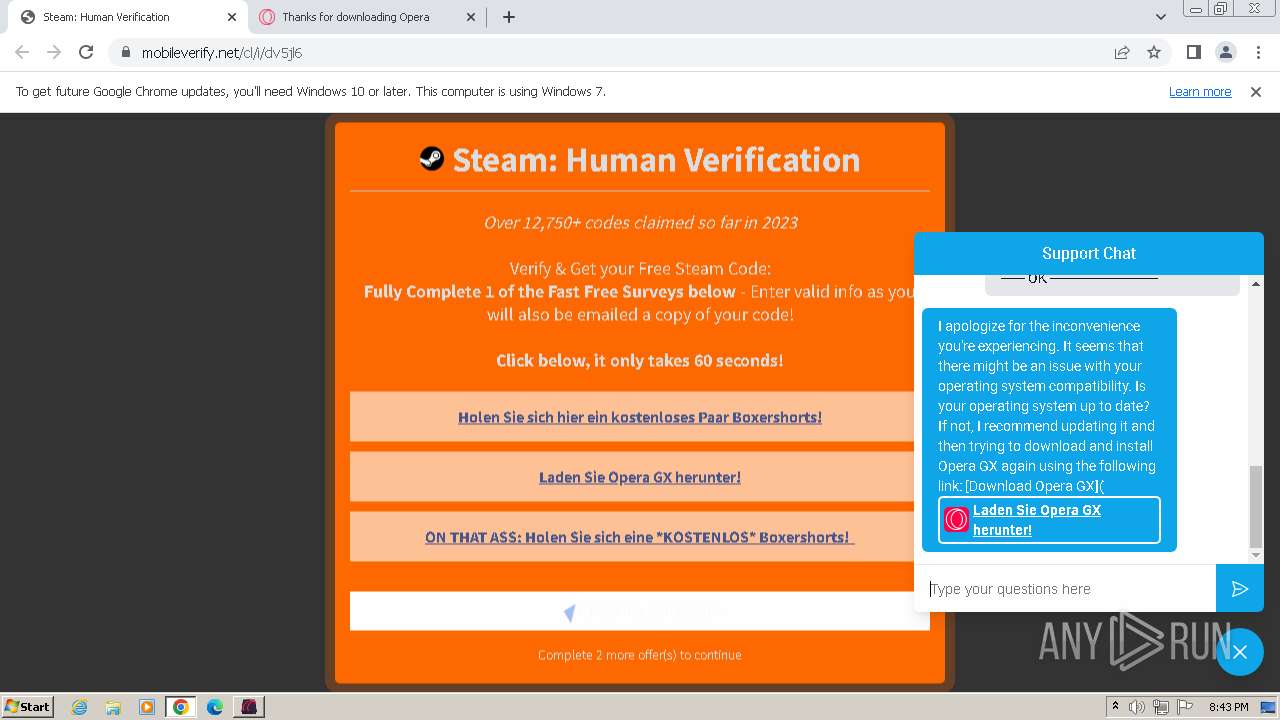Click the 'Complete 2 more offer(s)' text
The height and width of the screenshot is (720, 1280).
tap(640, 655)
